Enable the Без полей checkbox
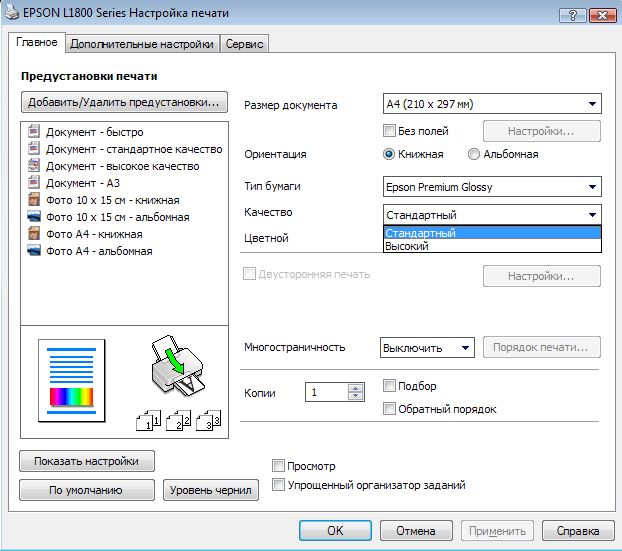The image size is (622, 551). [389, 131]
